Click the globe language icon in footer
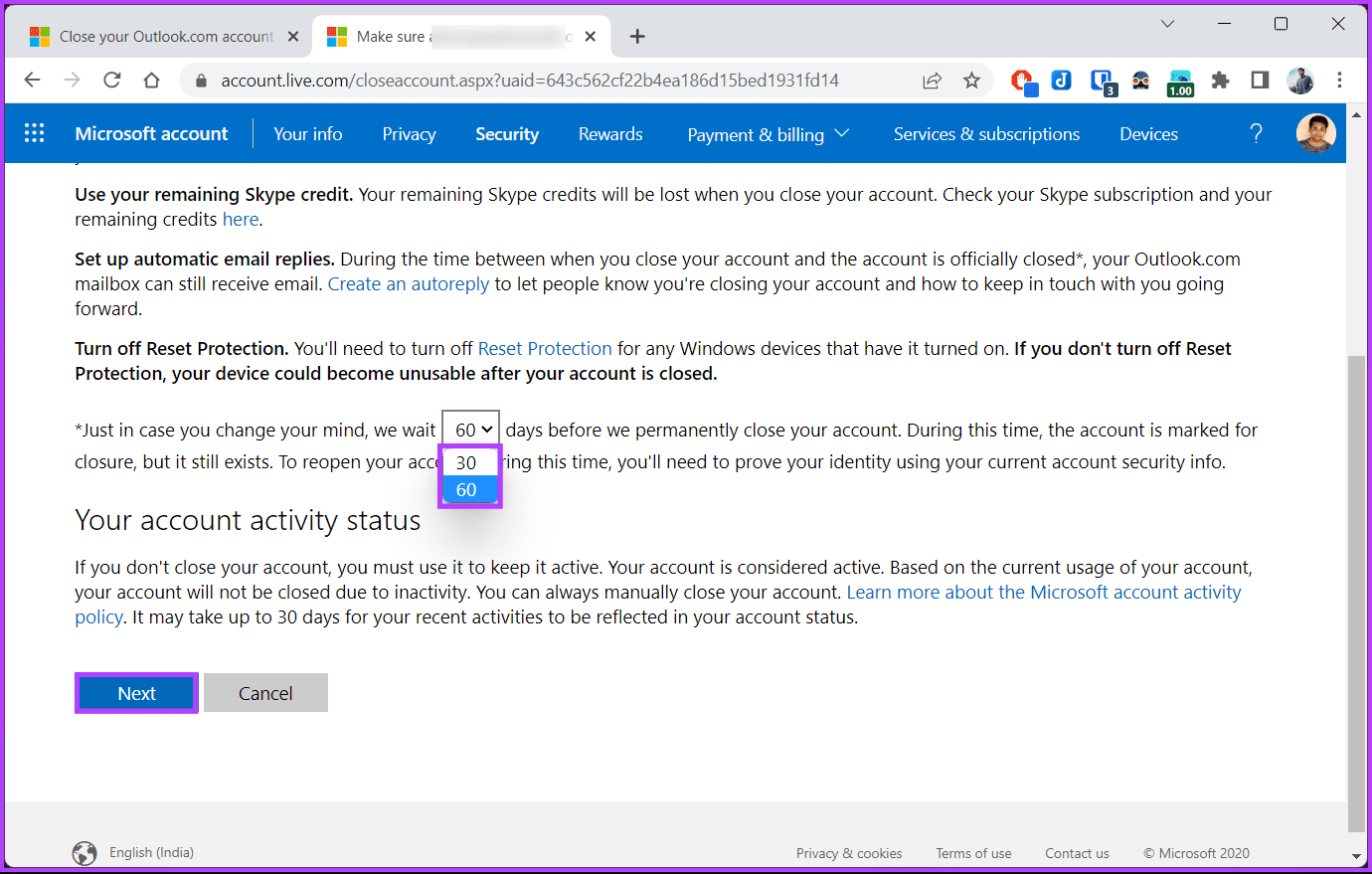The height and width of the screenshot is (874, 1372). [85, 853]
